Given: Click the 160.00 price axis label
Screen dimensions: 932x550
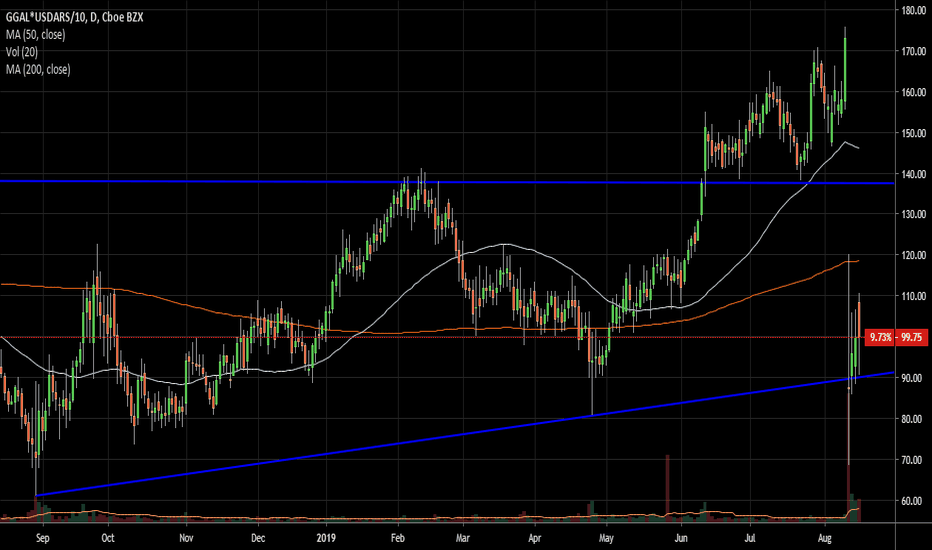Looking at the screenshot, I should 914,92.
